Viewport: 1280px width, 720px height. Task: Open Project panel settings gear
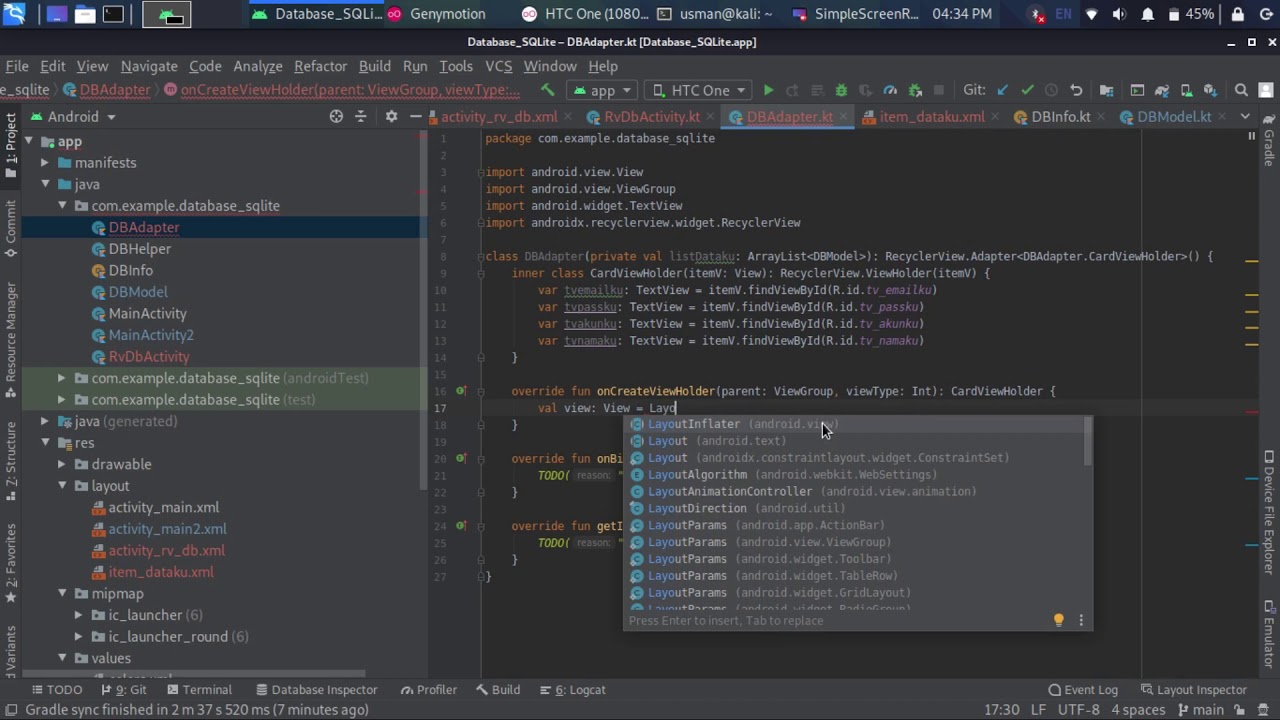391,116
